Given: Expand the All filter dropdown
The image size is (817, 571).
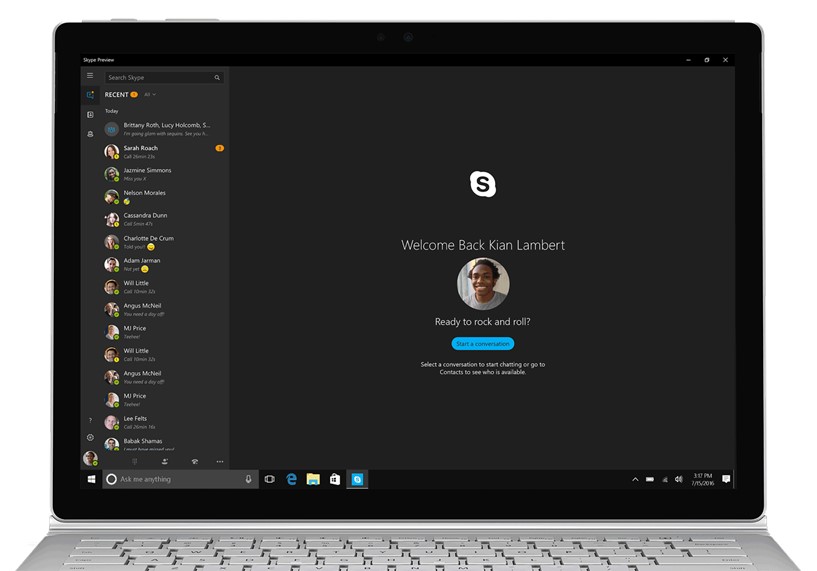Looking at the screenshot, I should (150, 94).
